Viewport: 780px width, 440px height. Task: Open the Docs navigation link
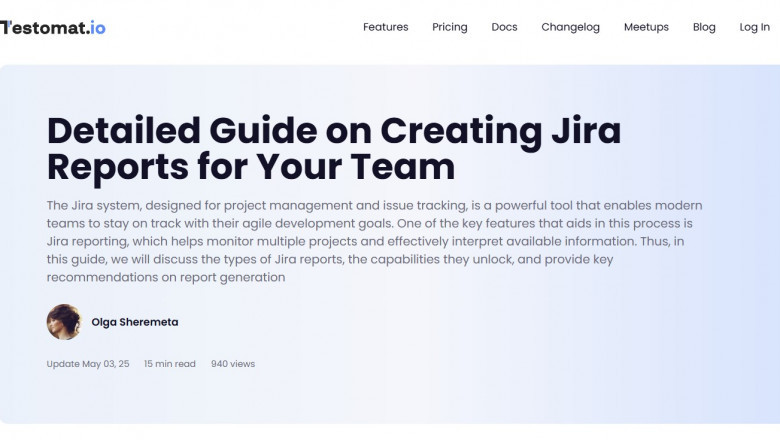(x=504, y=27)
